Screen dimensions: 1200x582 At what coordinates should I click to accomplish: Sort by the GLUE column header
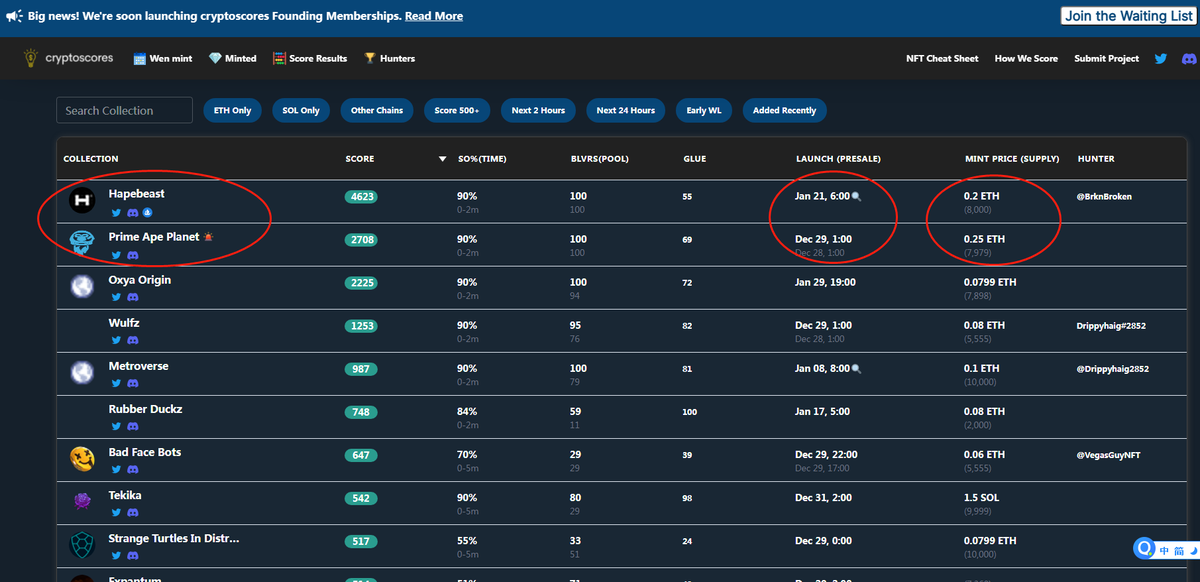[x=694, y=159]
